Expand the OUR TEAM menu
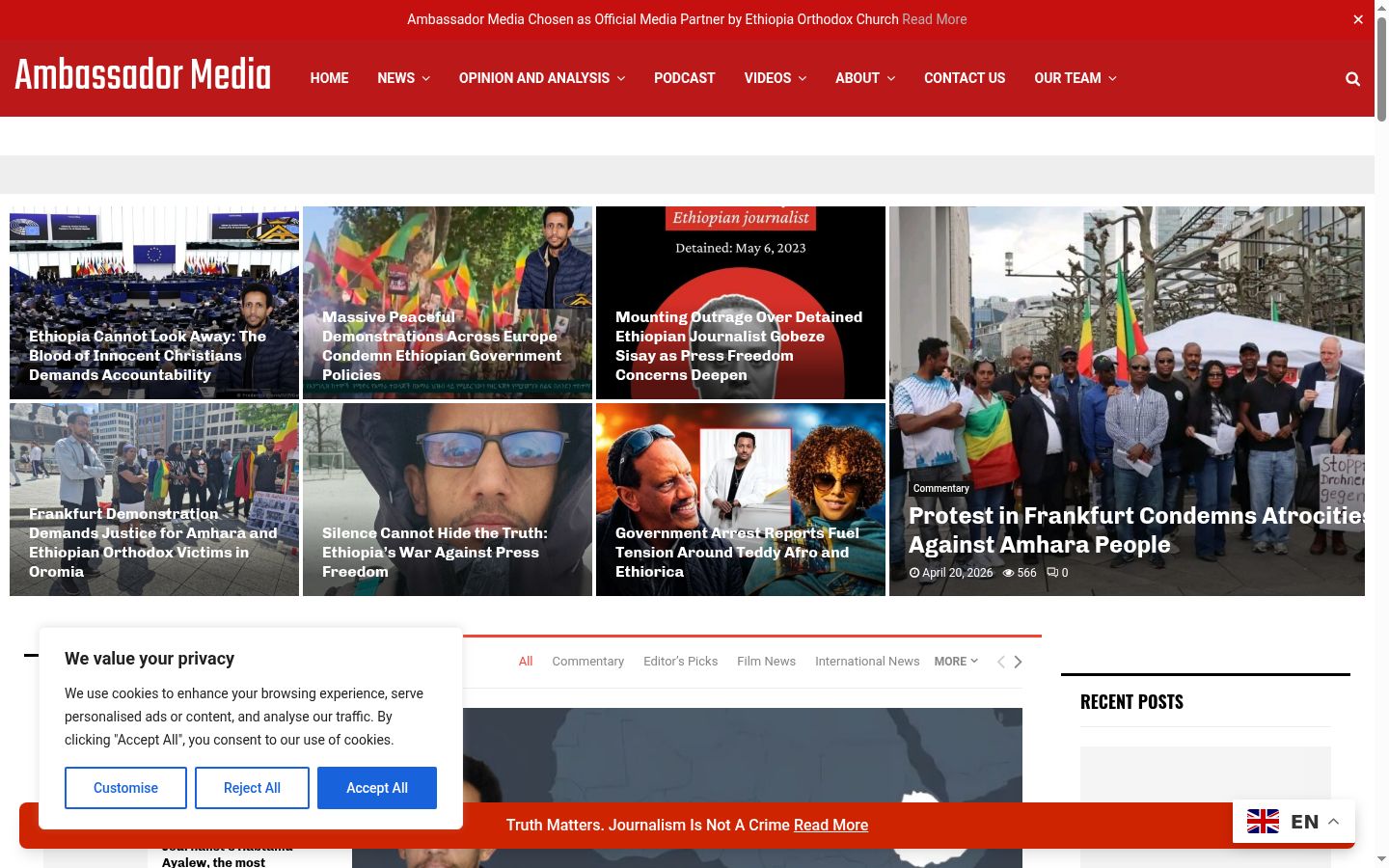The image size is (1389, 868). pos(1076,78)
